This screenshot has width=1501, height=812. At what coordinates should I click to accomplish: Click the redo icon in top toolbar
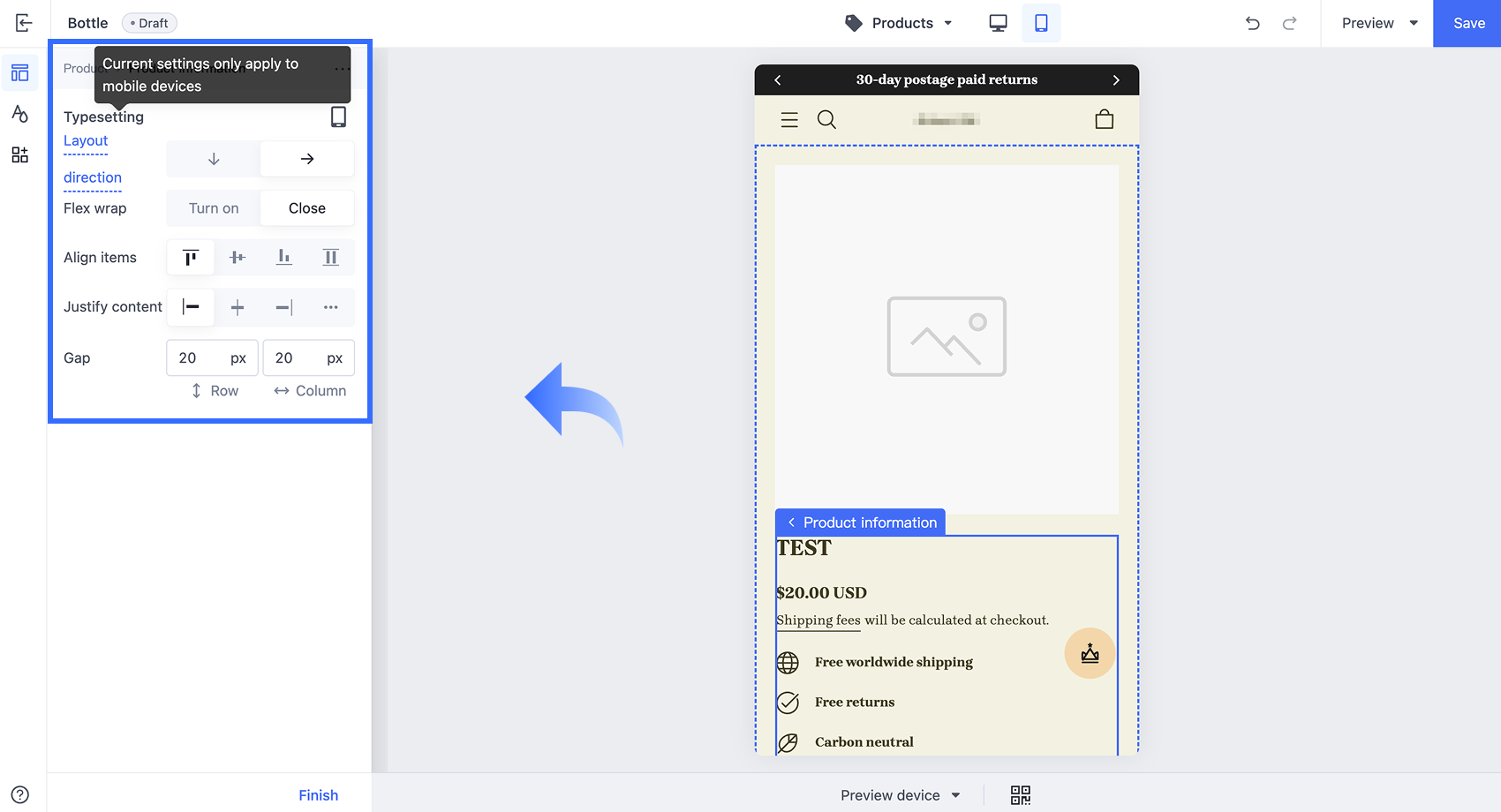click(1289, 23)
